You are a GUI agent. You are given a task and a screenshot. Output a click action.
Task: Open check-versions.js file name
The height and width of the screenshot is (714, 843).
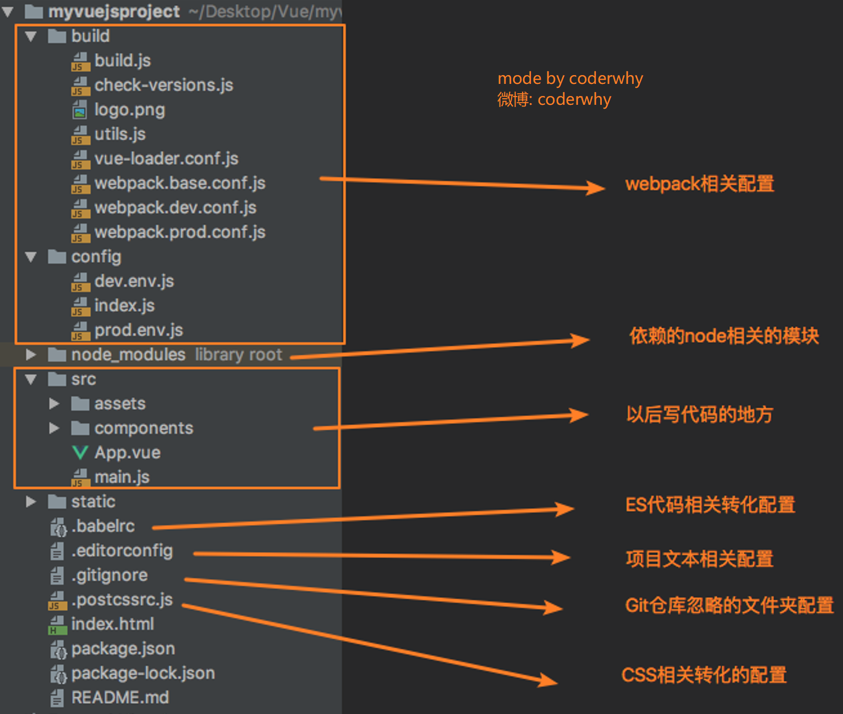[x=164, y=85]
